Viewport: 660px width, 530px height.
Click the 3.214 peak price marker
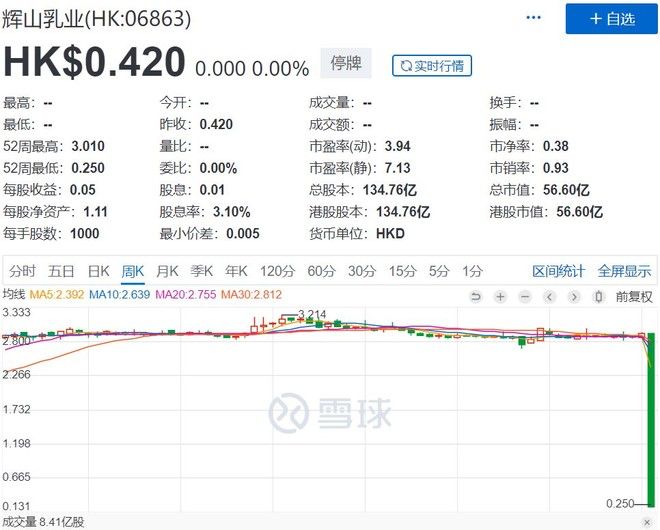(312, 314)
